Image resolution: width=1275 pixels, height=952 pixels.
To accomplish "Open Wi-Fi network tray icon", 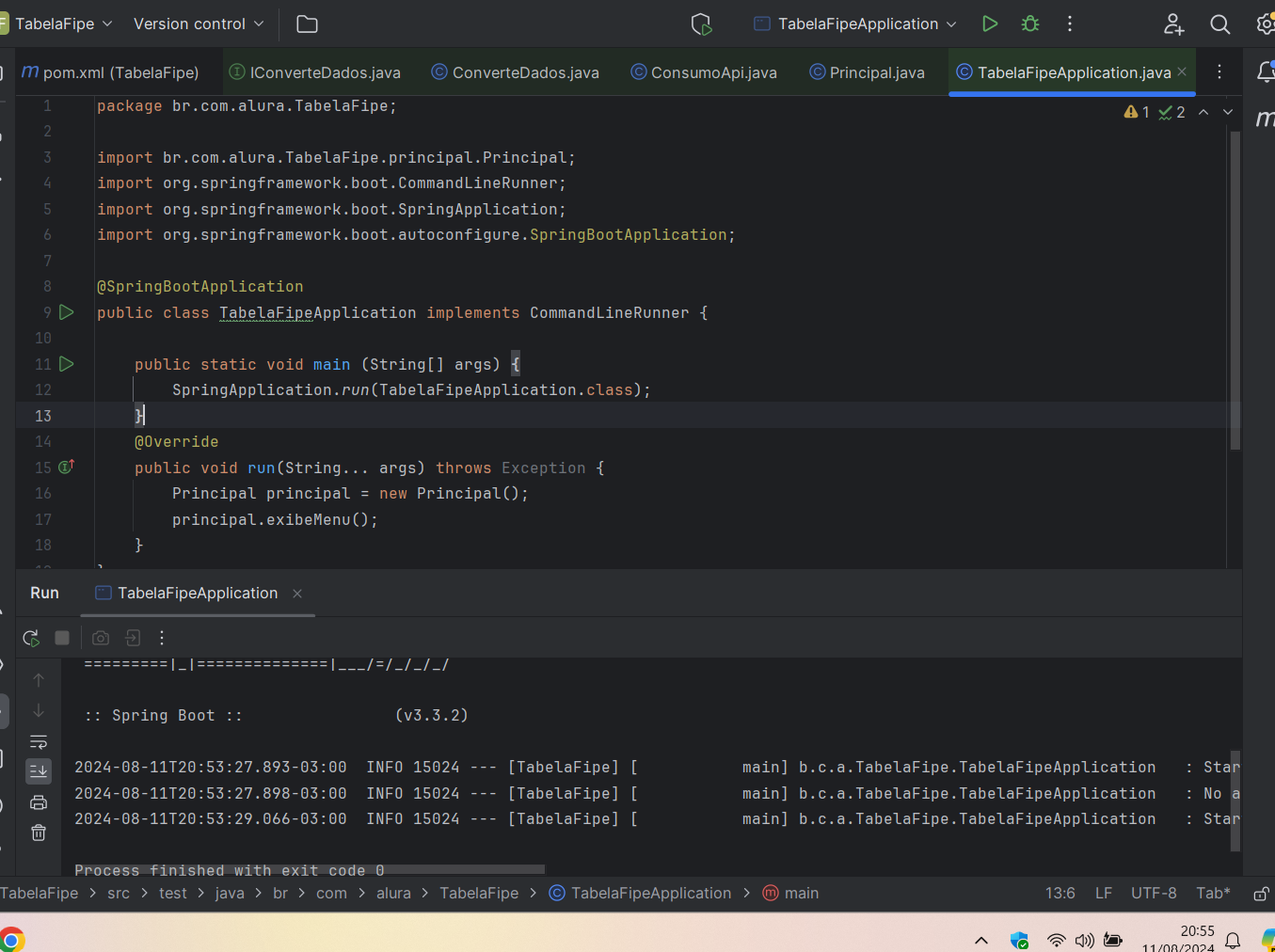I will point(1056,940).
